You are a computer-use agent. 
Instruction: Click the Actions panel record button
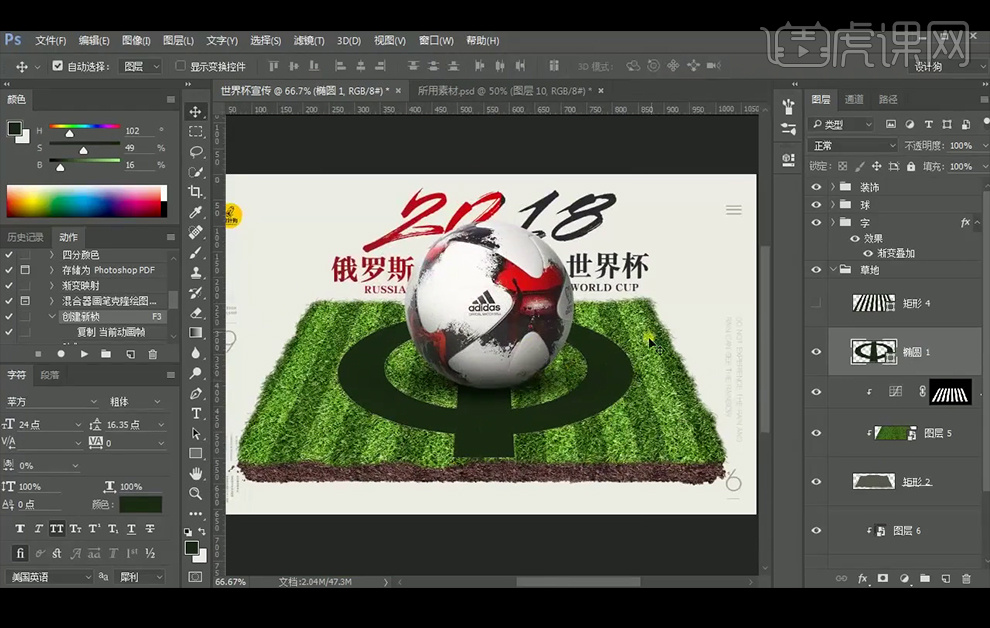coord(61,354)
